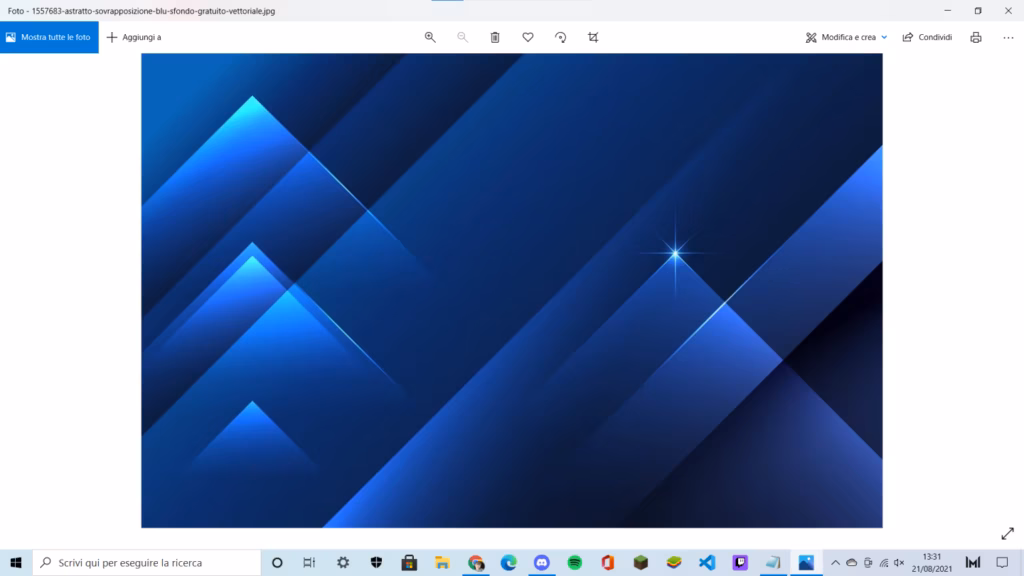Click the trash icon to delete photo
1024x576 pixels.
click(495, 37)
